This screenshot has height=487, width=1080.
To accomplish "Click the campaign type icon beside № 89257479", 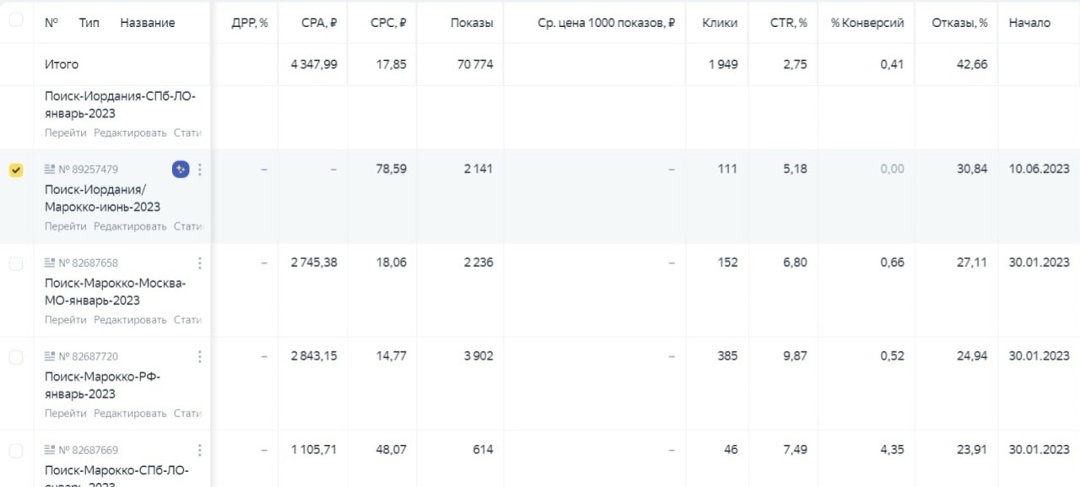I will coord(50,169).
